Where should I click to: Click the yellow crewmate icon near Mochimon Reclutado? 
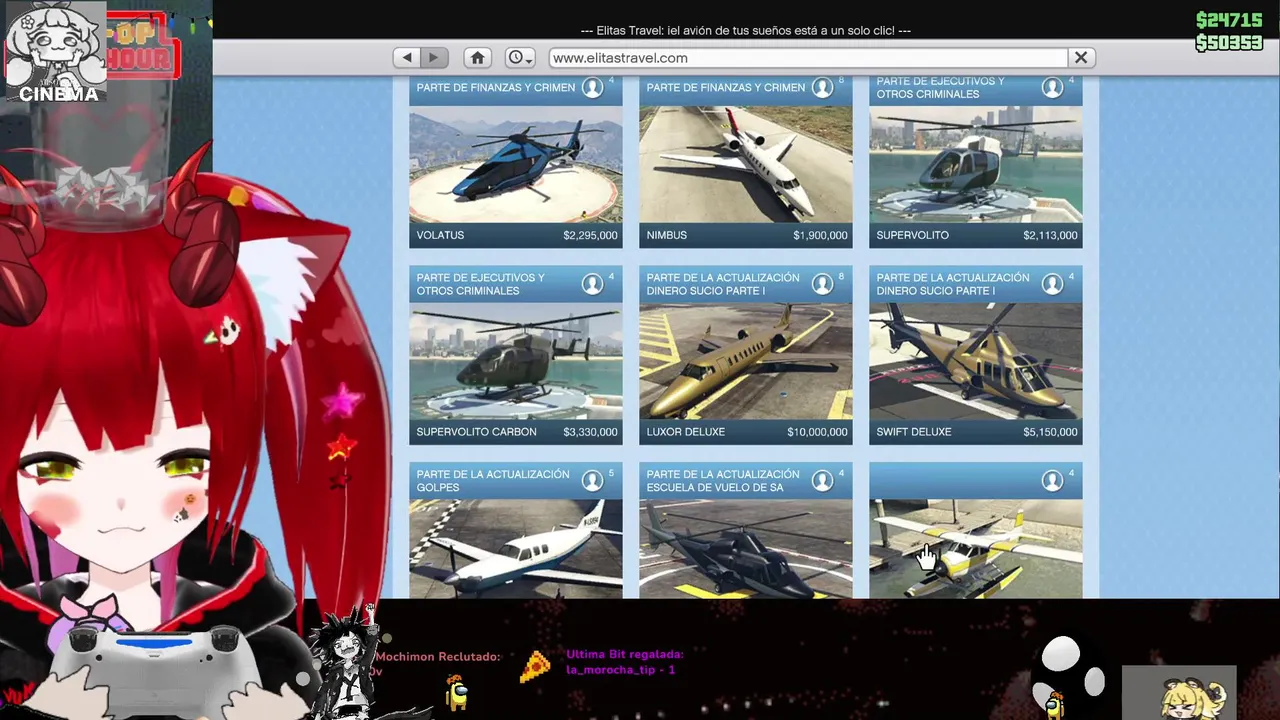coord(457,691)
